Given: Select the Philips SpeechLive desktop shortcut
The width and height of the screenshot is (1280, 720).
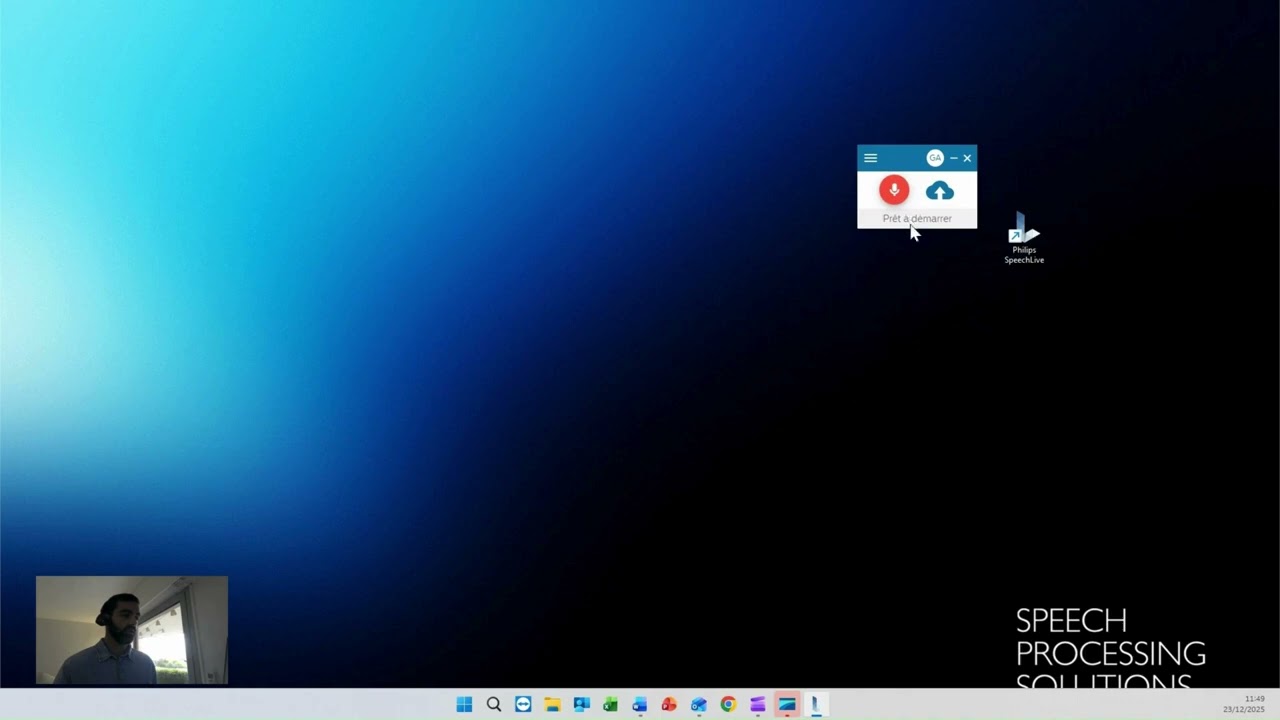Looking at the screenshot, I should click(1024, 238).
